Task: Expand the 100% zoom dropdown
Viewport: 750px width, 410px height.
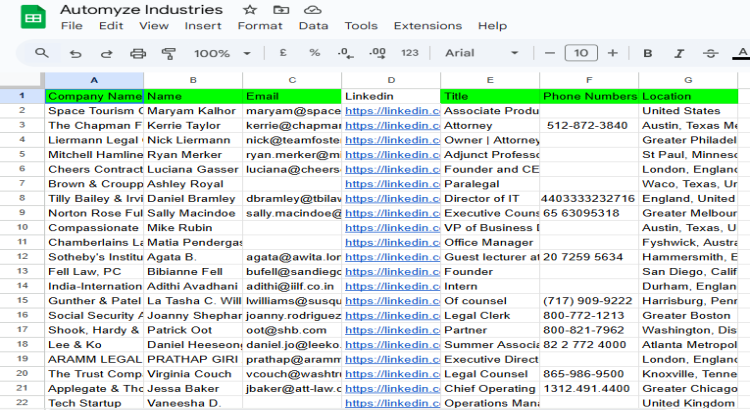Action: 219,53
